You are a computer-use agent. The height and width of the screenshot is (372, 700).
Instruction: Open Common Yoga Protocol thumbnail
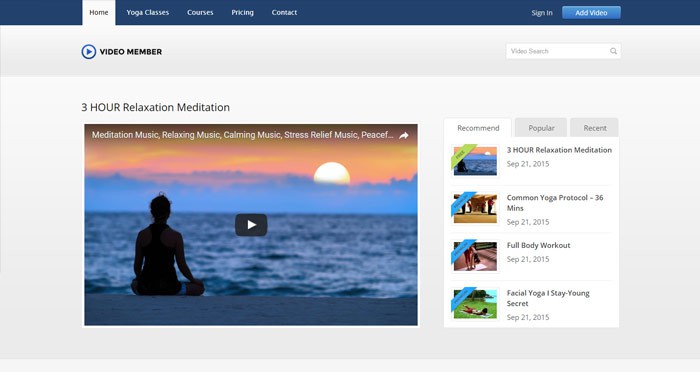(475, 208)
